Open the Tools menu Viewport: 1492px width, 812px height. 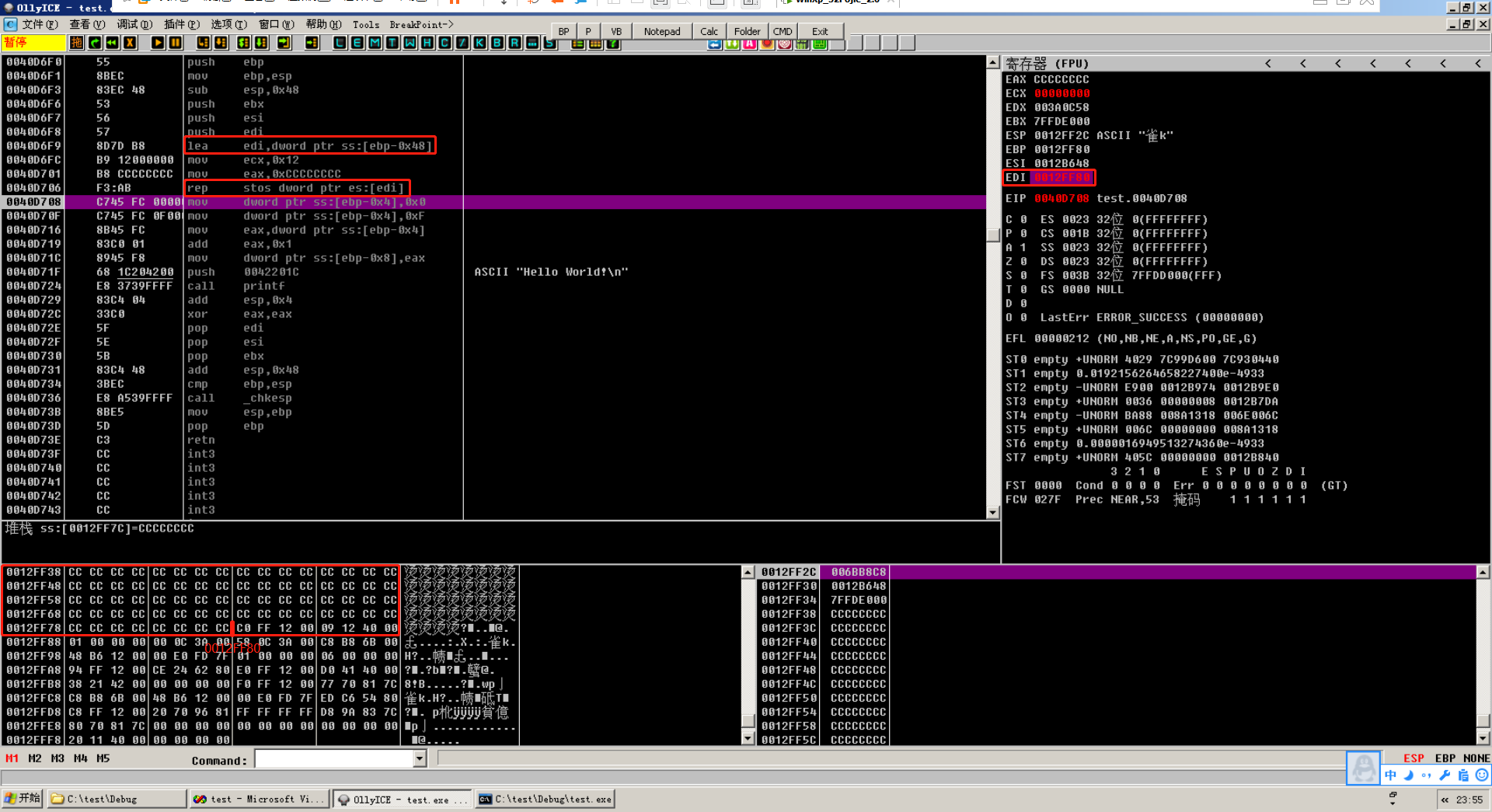tap(366, 24)
